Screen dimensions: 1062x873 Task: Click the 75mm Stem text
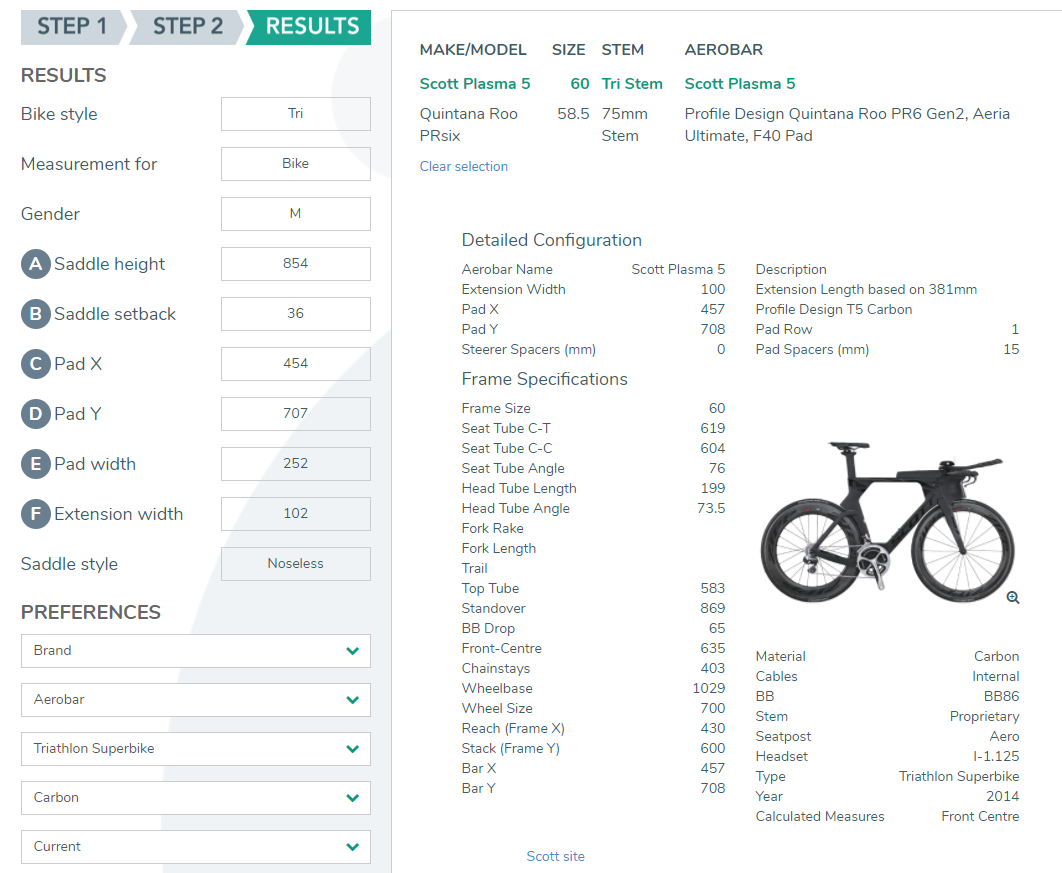point(624,125)
